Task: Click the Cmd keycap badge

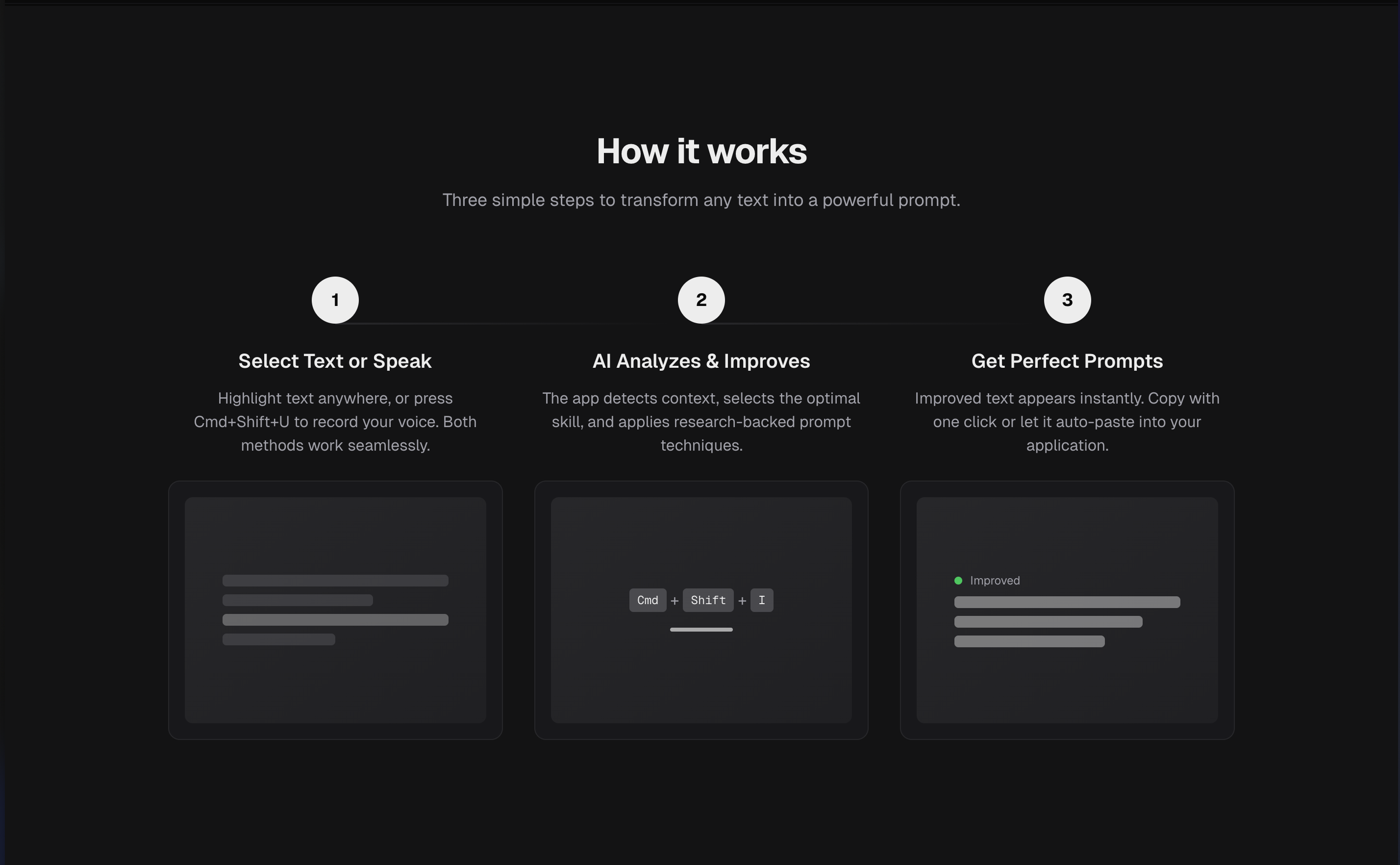Action: 648,600
